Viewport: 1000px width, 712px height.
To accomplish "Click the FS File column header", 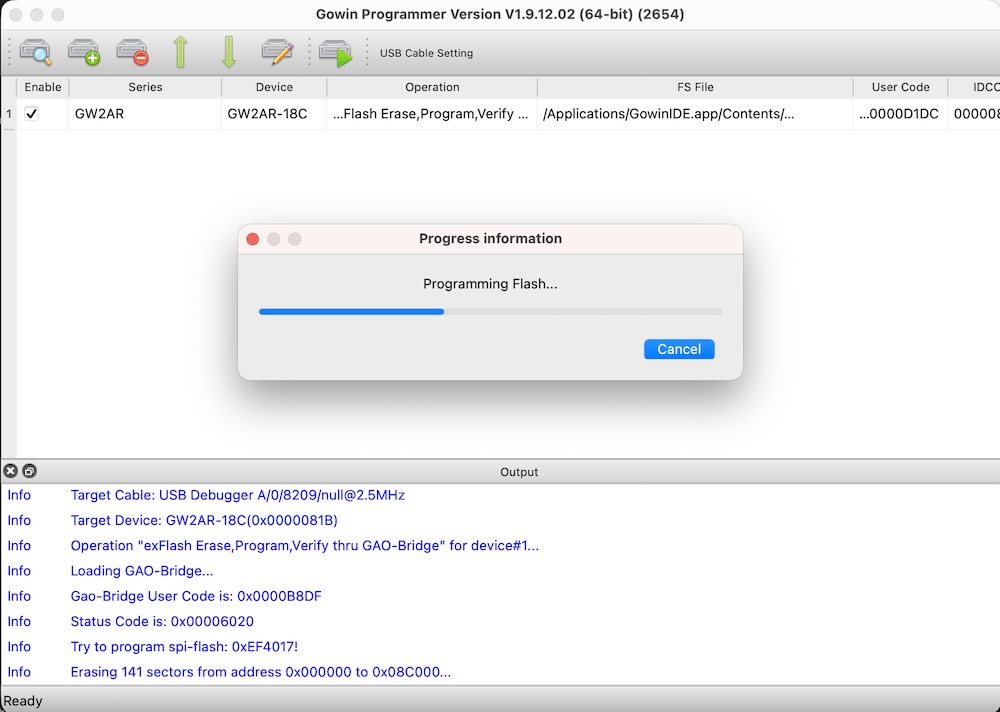I will coord(695,87).
